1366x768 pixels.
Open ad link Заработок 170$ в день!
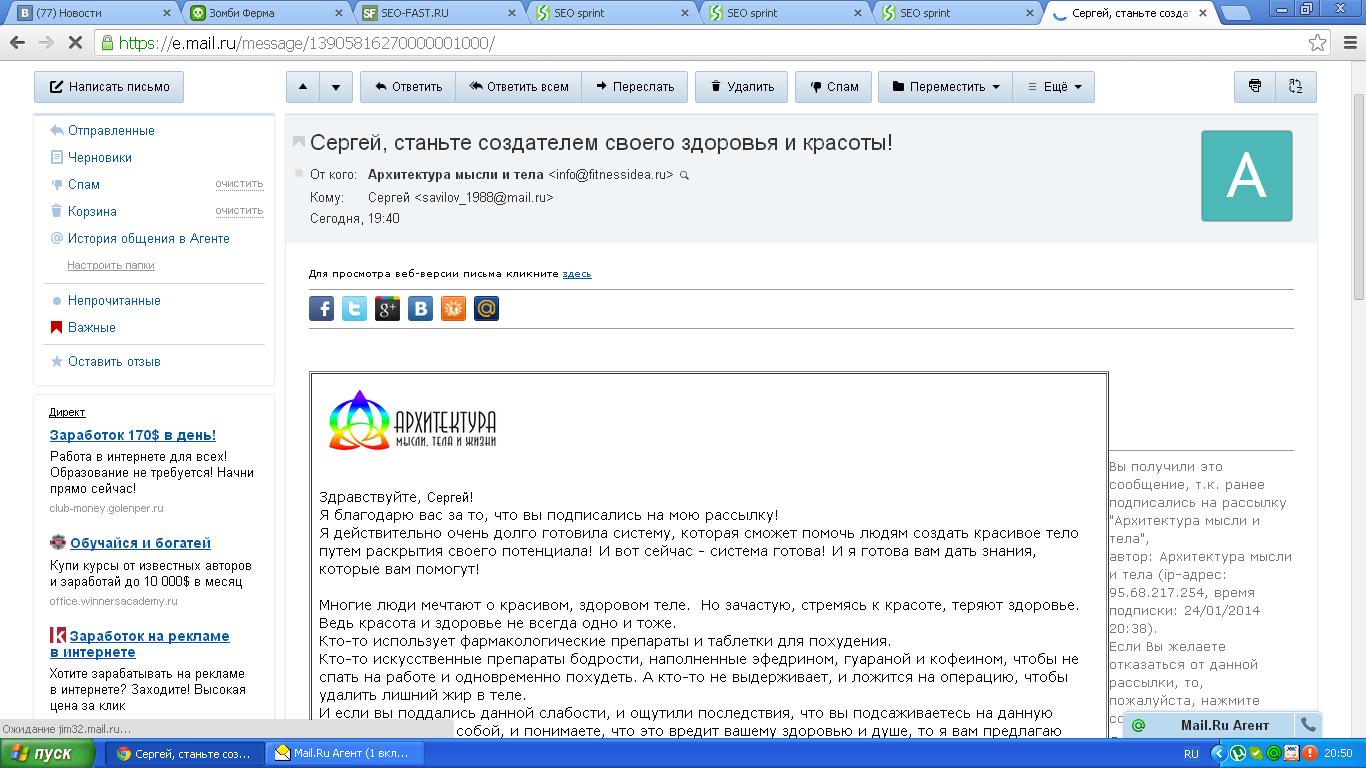pos(133,435)
